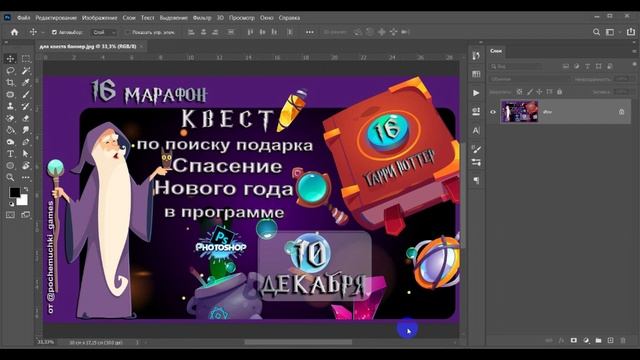
Task: Toggle the Quick Mask mode button
Action: [11, 215]
